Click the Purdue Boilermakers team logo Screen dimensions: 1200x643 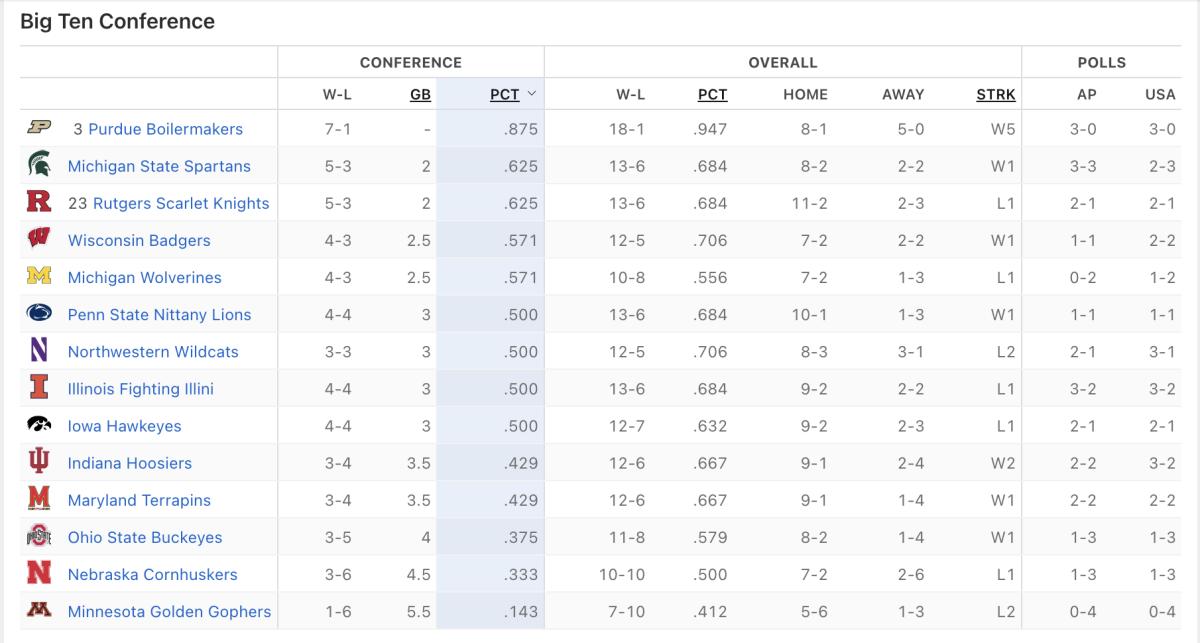(x=39, y=128)
